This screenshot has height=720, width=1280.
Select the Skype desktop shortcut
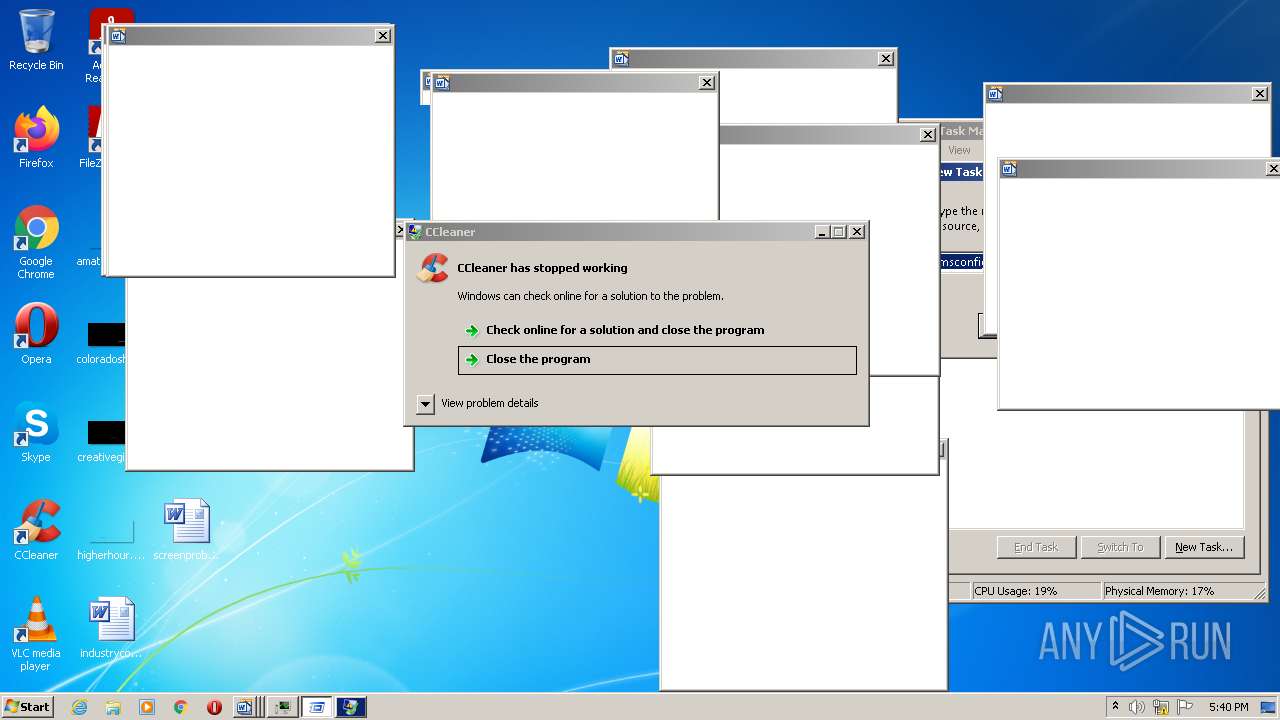pyautogui.click(x=36, y=432)
